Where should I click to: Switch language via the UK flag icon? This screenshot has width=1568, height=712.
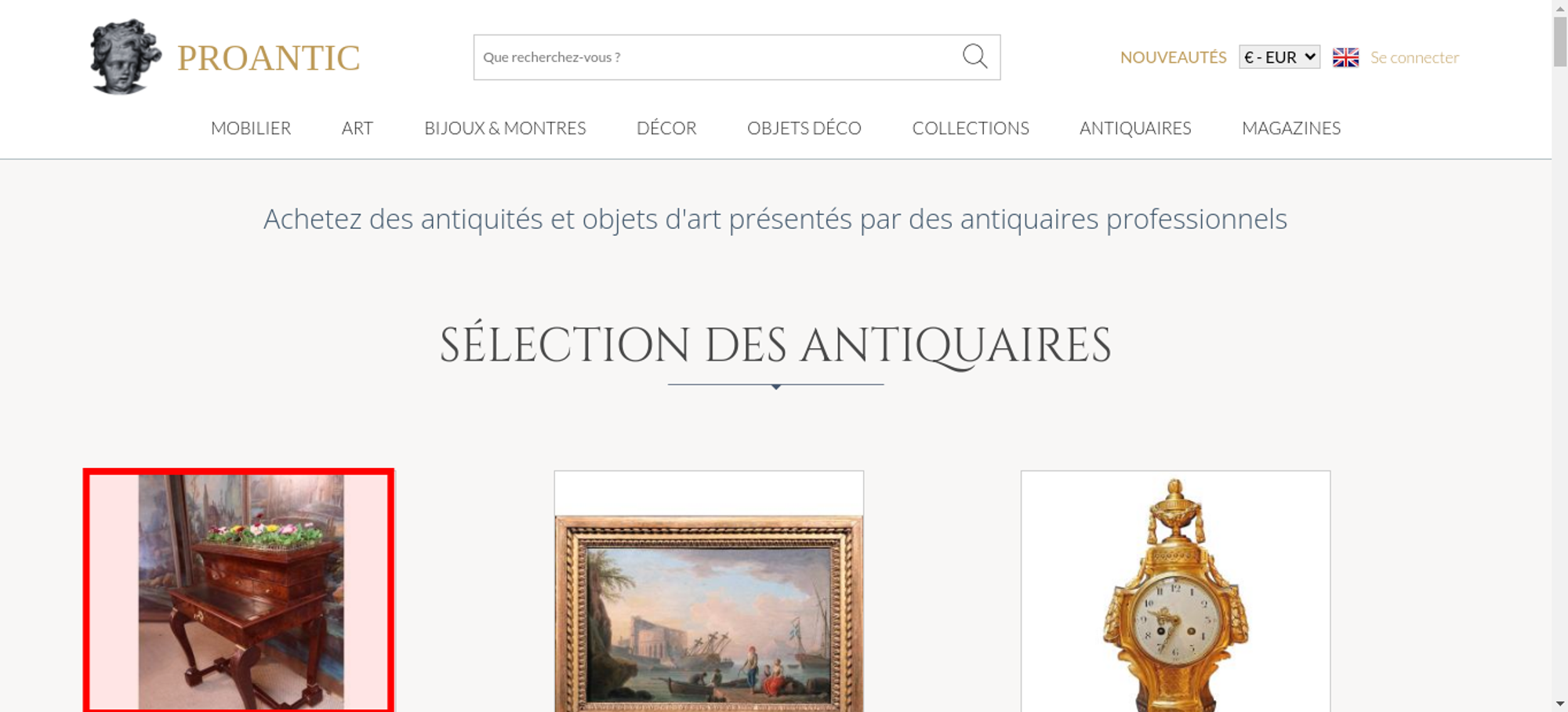[1345, 57]
